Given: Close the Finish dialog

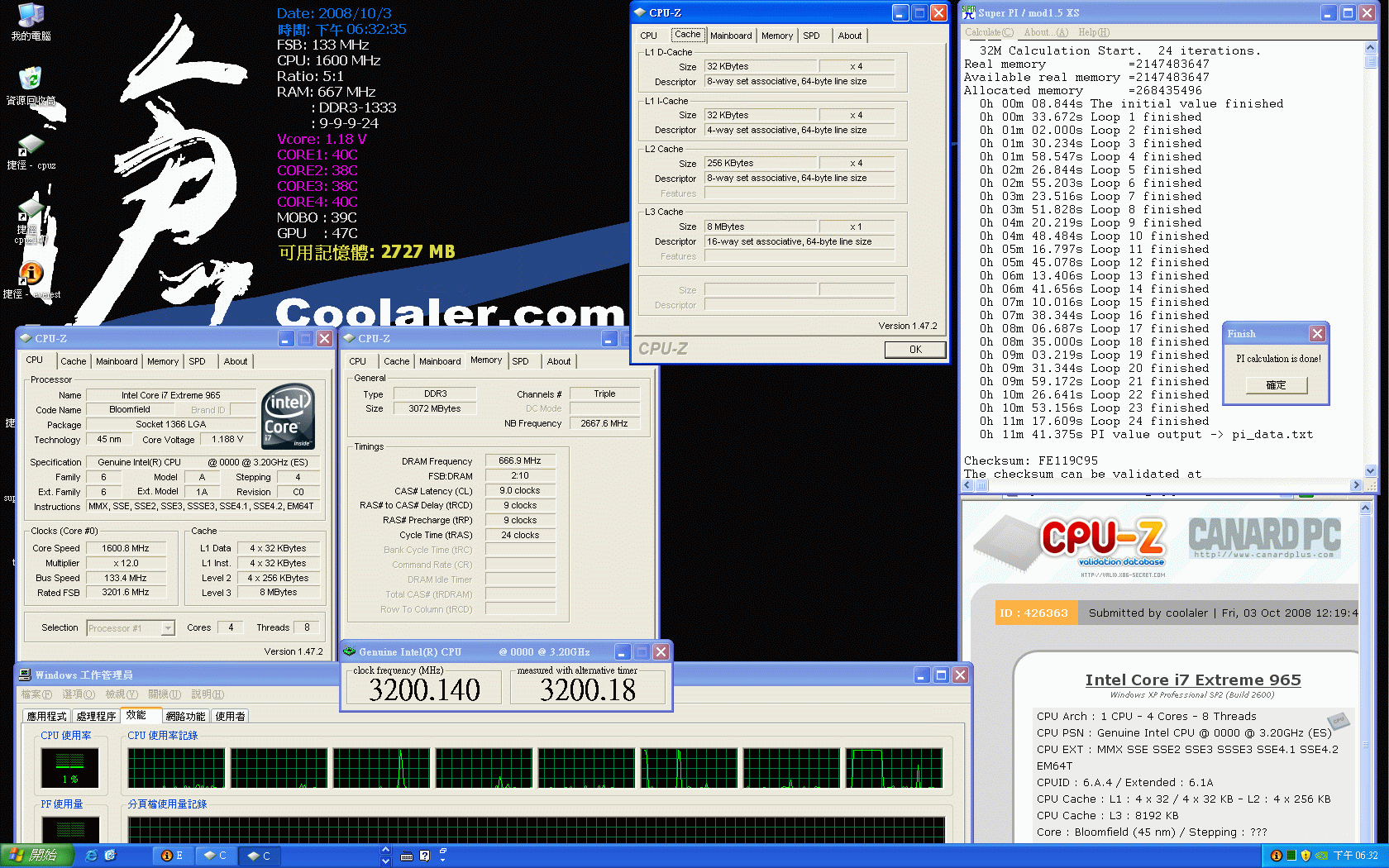Looking at the screenshot, I should pyautogui.click(x=1317, y=333).
